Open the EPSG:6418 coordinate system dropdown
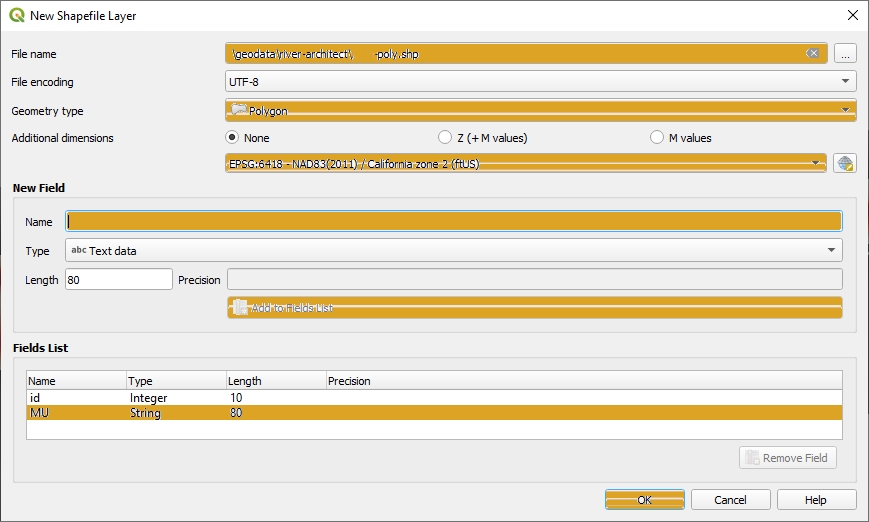The height and width of the screenshot is (522, 869). (525, 163)
